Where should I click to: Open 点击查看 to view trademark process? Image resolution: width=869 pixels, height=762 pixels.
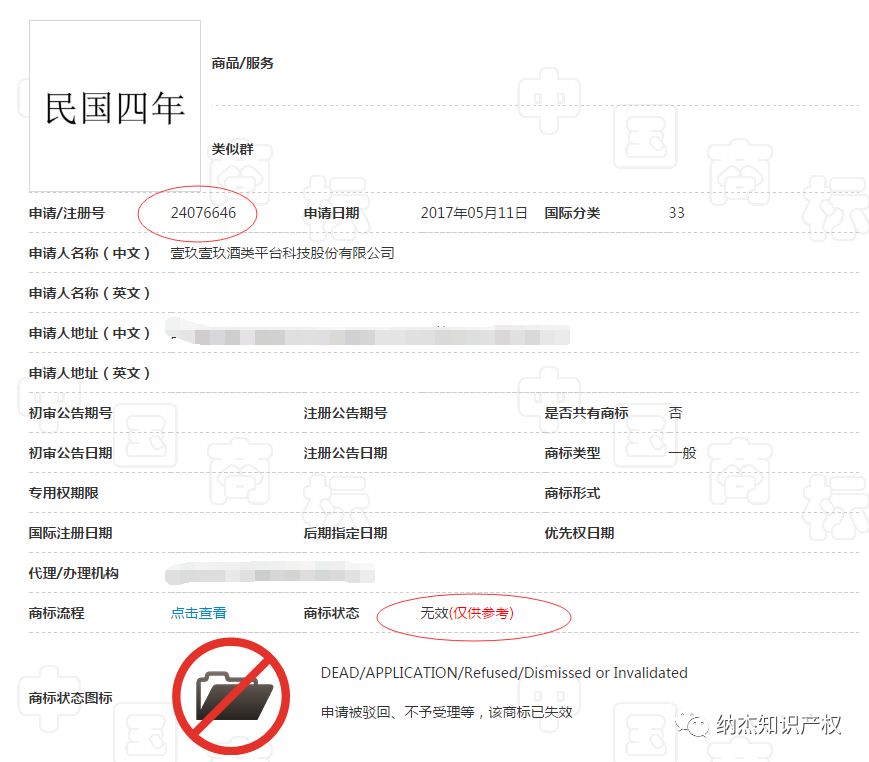click(197, 613)
